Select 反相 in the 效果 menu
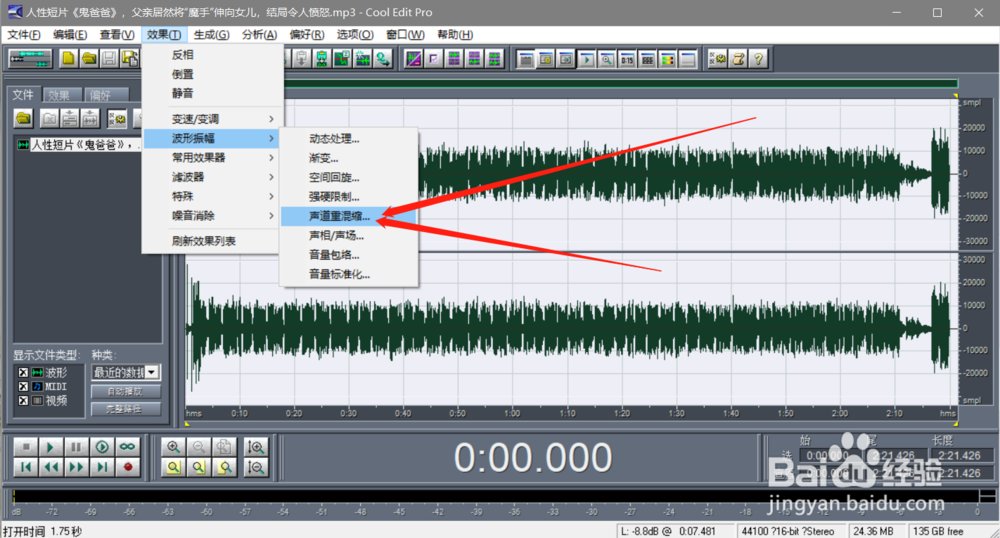Screen dimensions: 1000x538 tap(213, 55)
